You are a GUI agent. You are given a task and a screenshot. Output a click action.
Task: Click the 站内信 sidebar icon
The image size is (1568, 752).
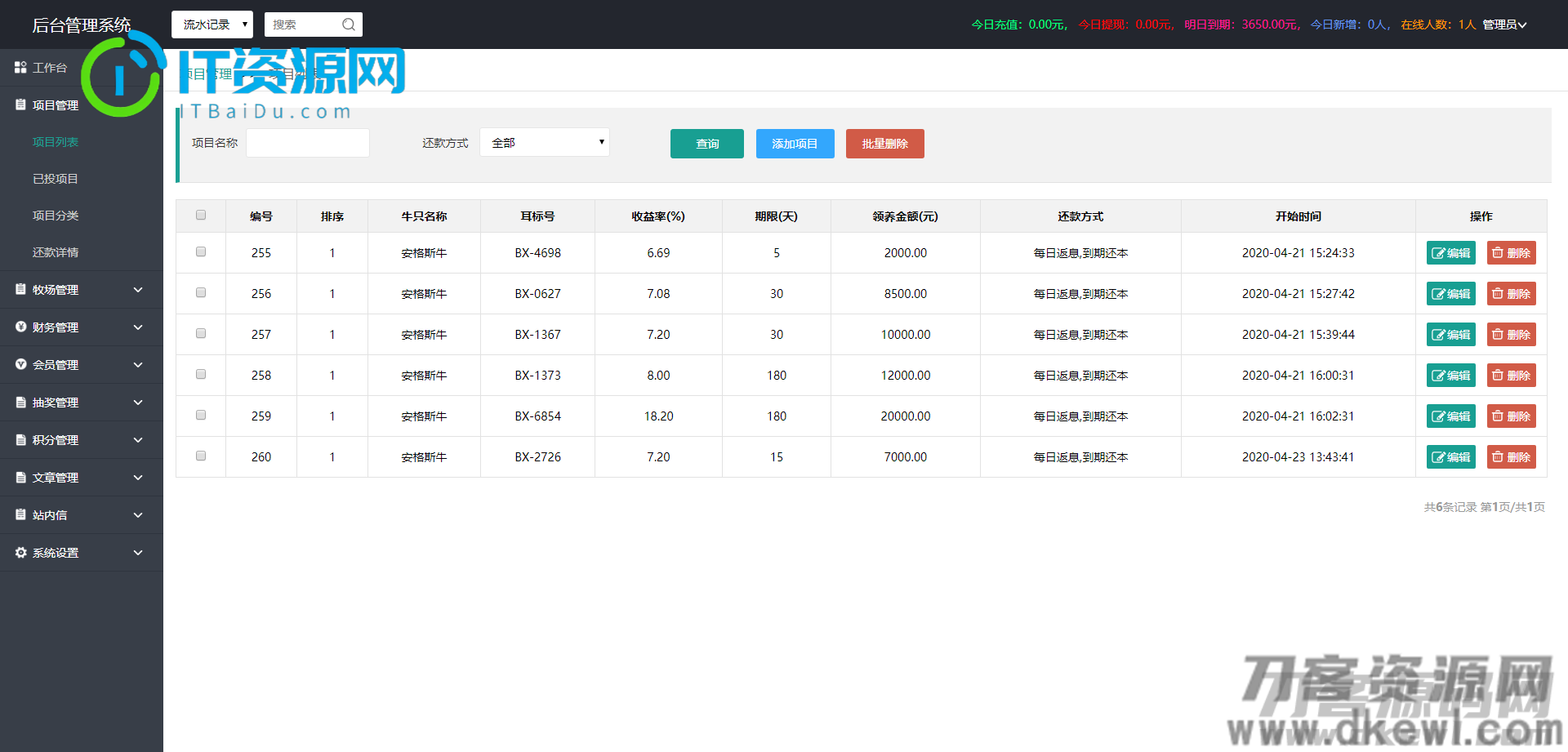(x=21, y=514)
